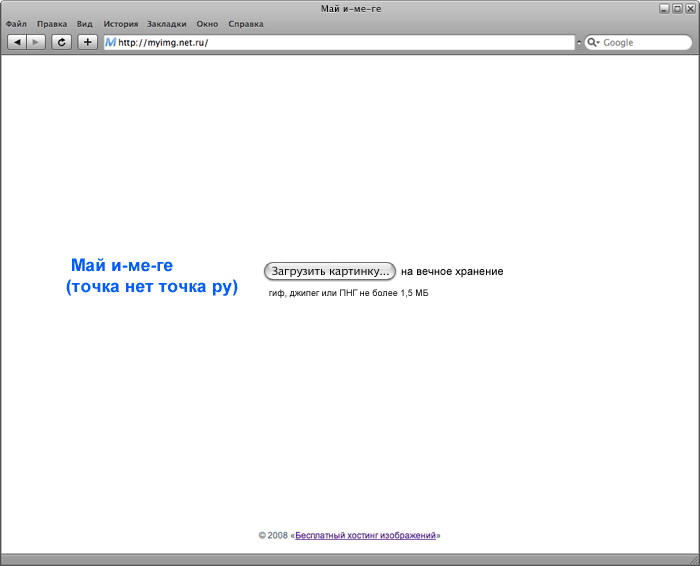
Task: Click the blue Май и-ме-ге site title
Action: point(122,266)
